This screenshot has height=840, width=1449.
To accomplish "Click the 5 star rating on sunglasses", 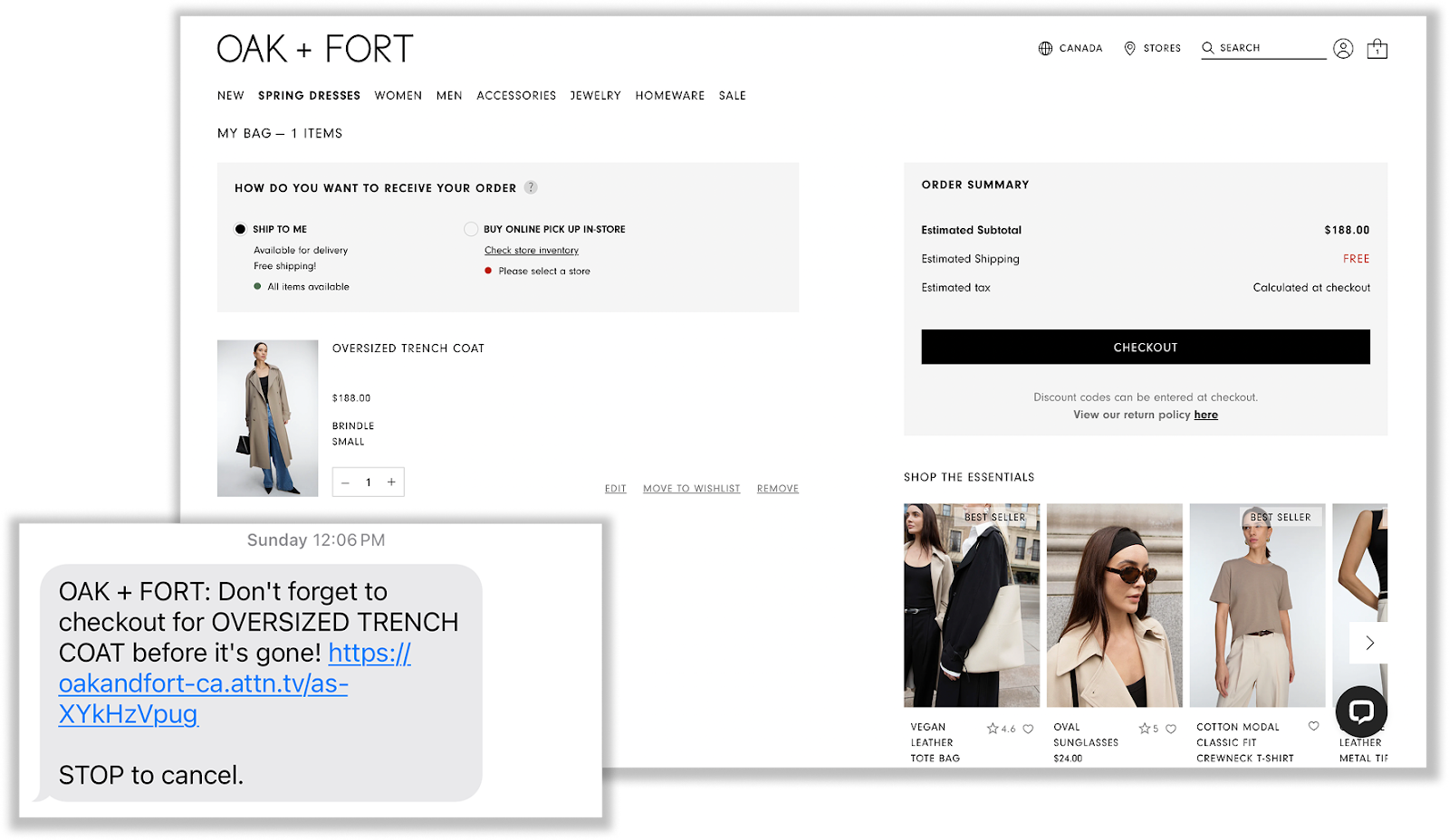I will click(1148, 729).
